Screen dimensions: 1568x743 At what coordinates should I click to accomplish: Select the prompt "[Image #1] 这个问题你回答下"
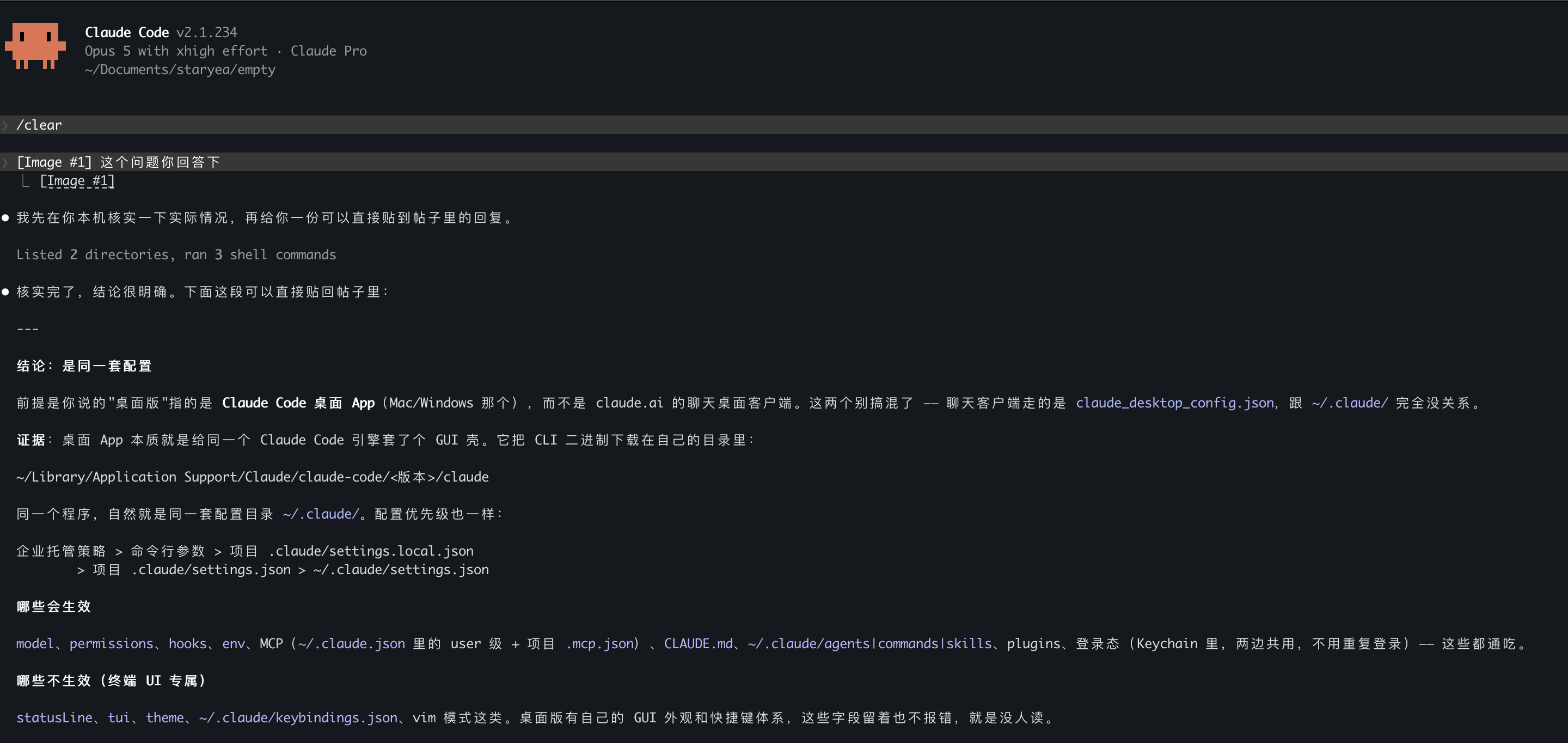(784, 162)
